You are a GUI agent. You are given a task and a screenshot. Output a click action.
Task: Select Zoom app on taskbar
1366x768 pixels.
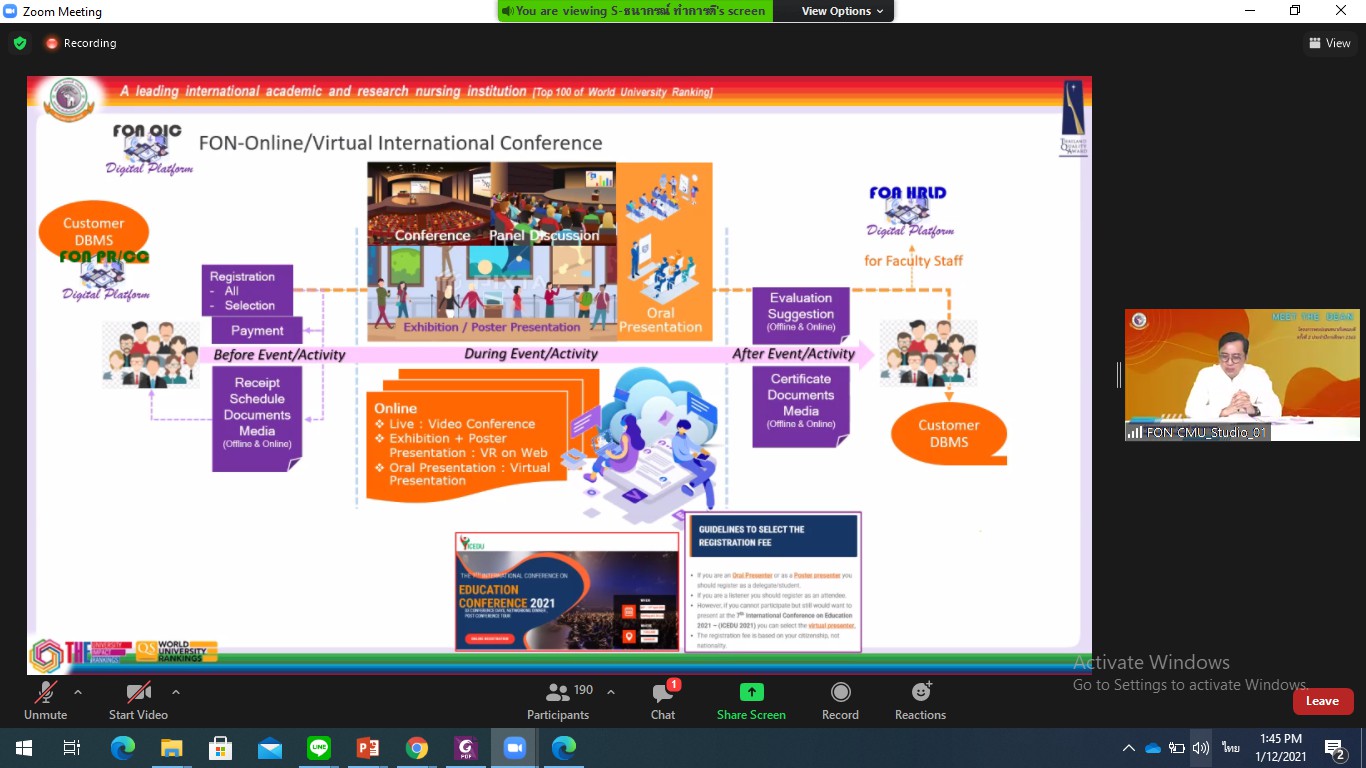coord(515,748)
